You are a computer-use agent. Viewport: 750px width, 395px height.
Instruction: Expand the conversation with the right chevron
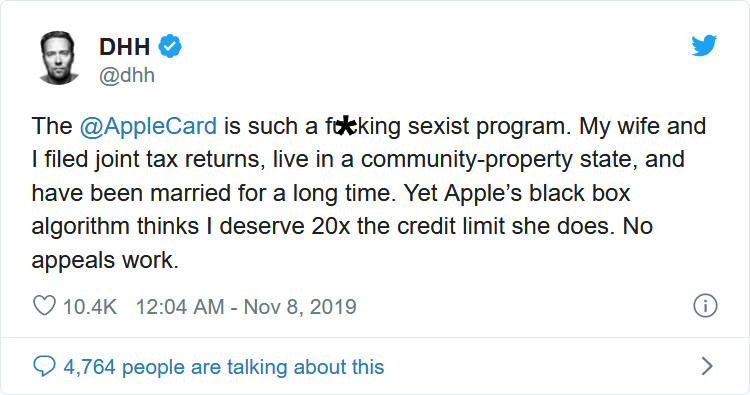[x=707, y=366]
